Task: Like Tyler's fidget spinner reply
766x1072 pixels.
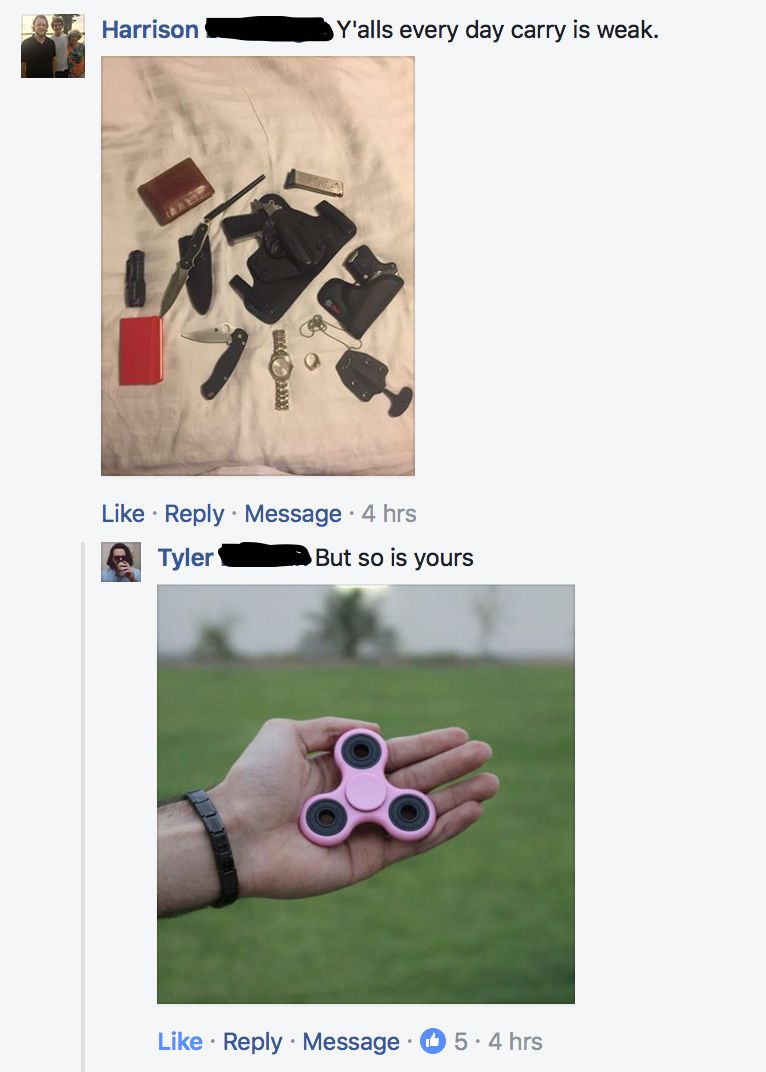Action: [x=180, y=1041]
